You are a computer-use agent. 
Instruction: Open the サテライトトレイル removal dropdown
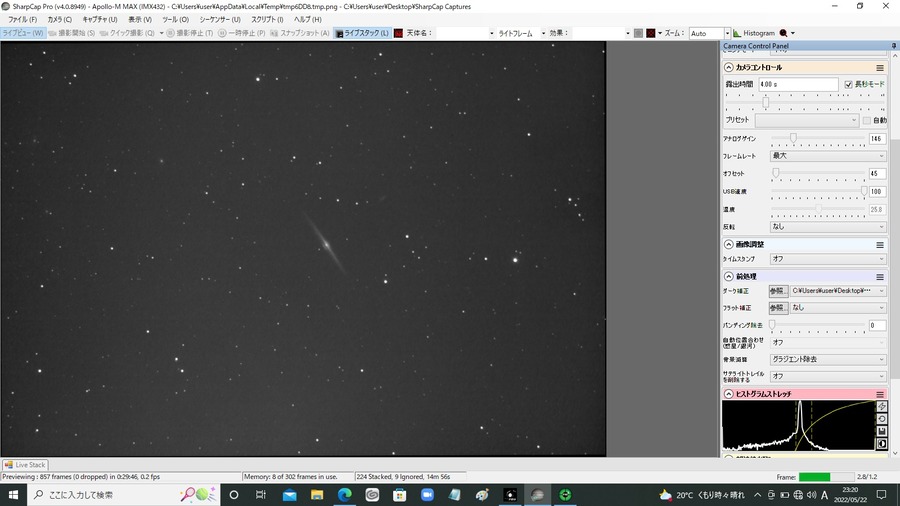pyautogui.click(x=828, y=376)
